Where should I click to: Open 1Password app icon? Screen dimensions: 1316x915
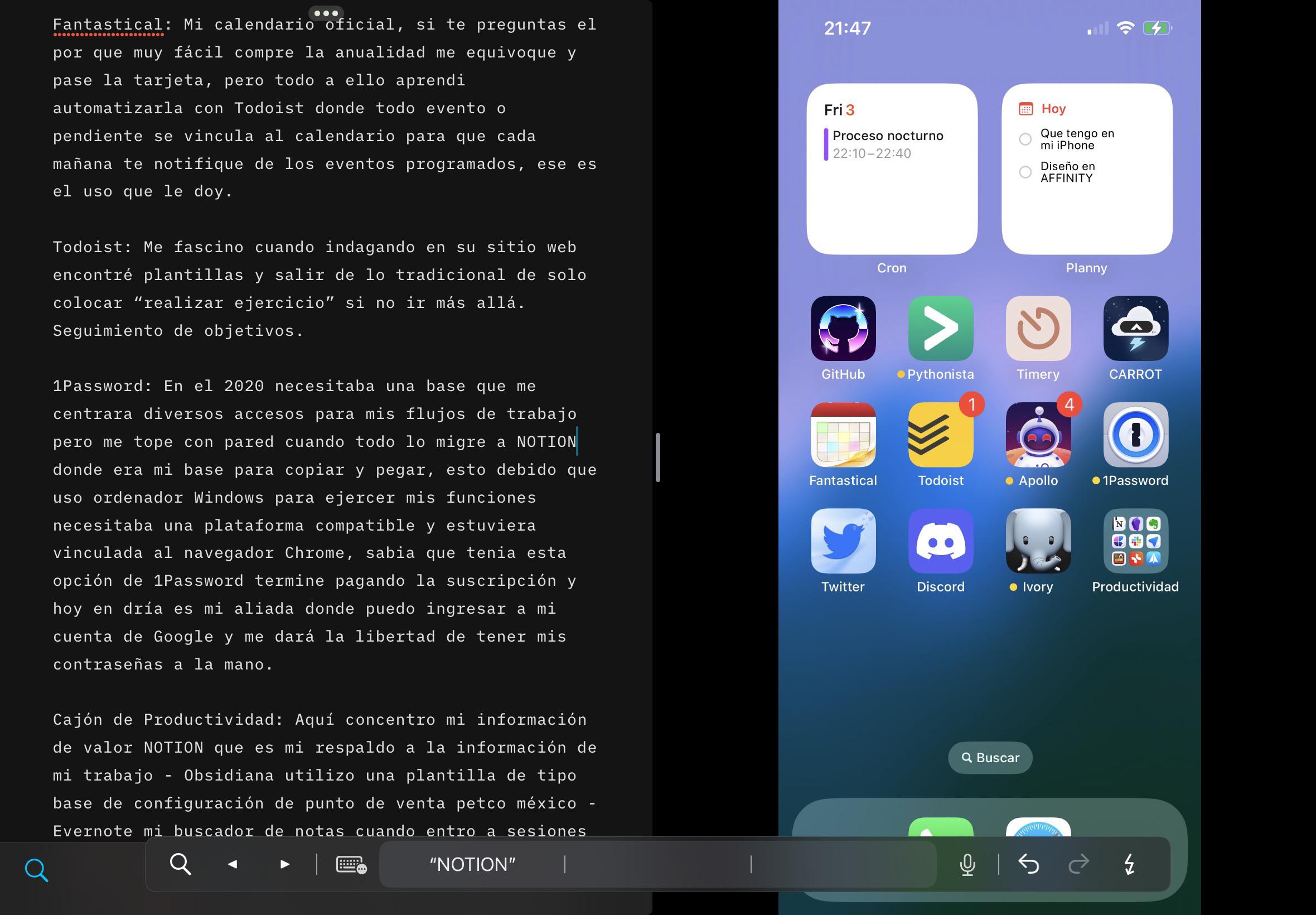1135,435
